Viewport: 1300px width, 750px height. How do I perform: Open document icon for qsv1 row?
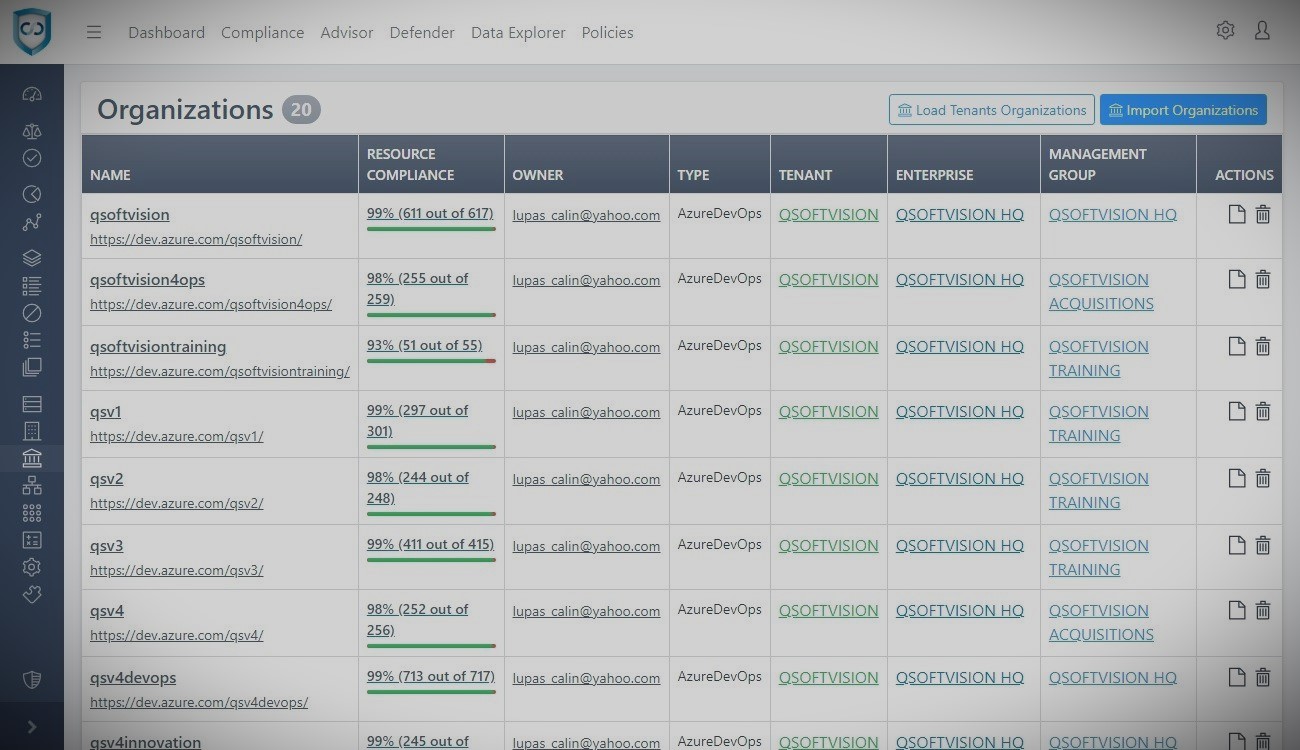pyautogui.click(x=1237, y=412)
